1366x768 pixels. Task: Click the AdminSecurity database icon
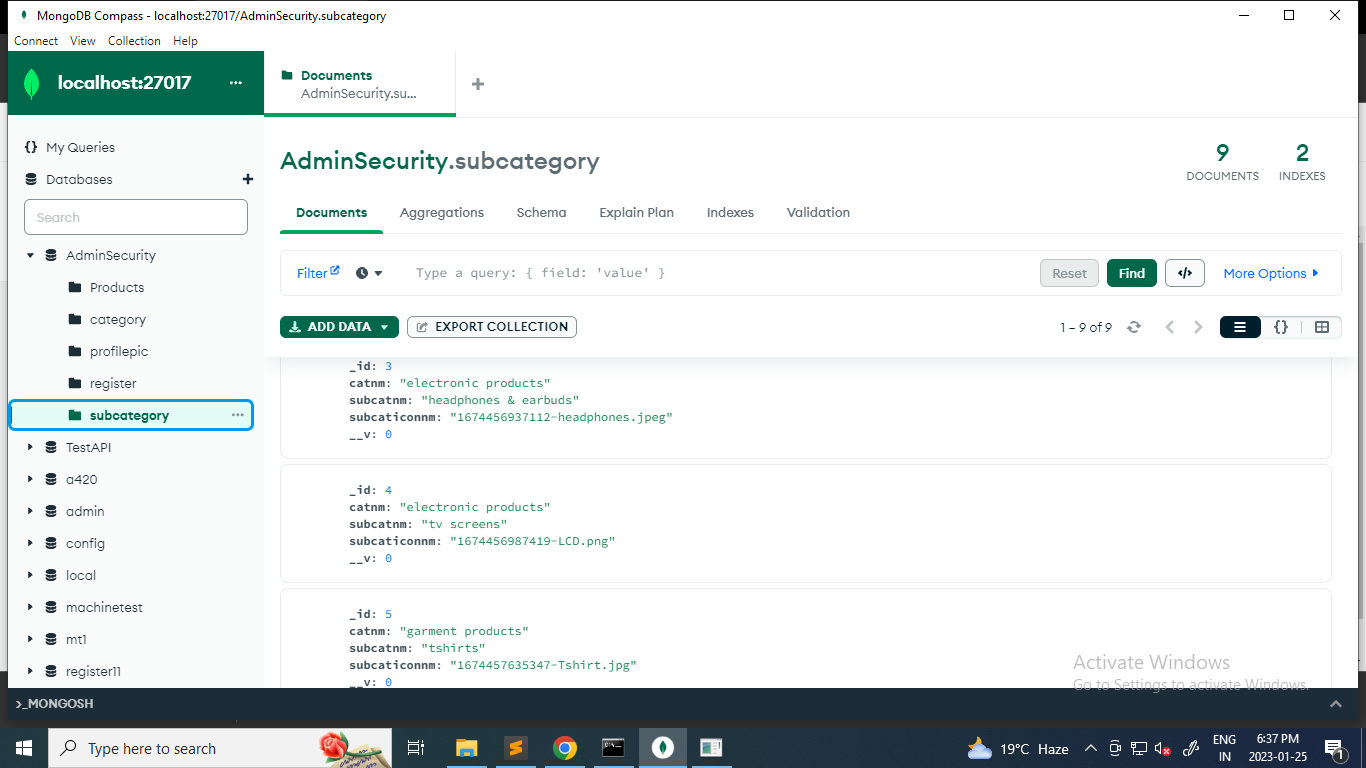tap(51, 255)
